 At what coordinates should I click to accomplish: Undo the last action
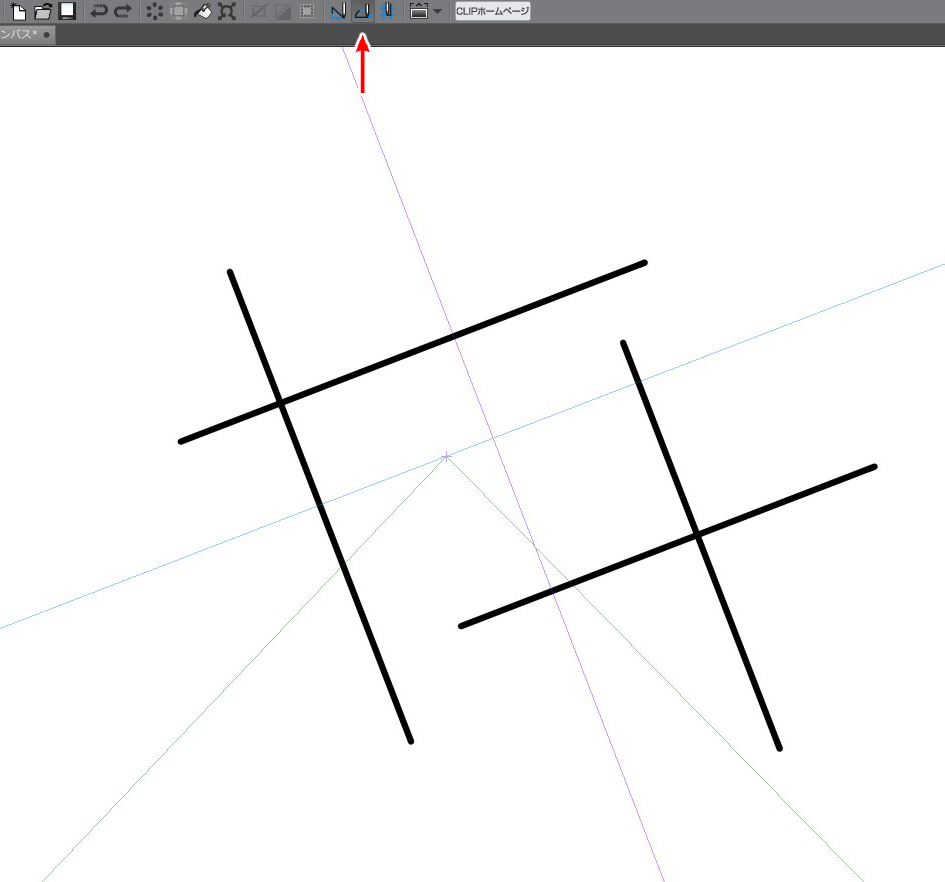tap(98, 11)
